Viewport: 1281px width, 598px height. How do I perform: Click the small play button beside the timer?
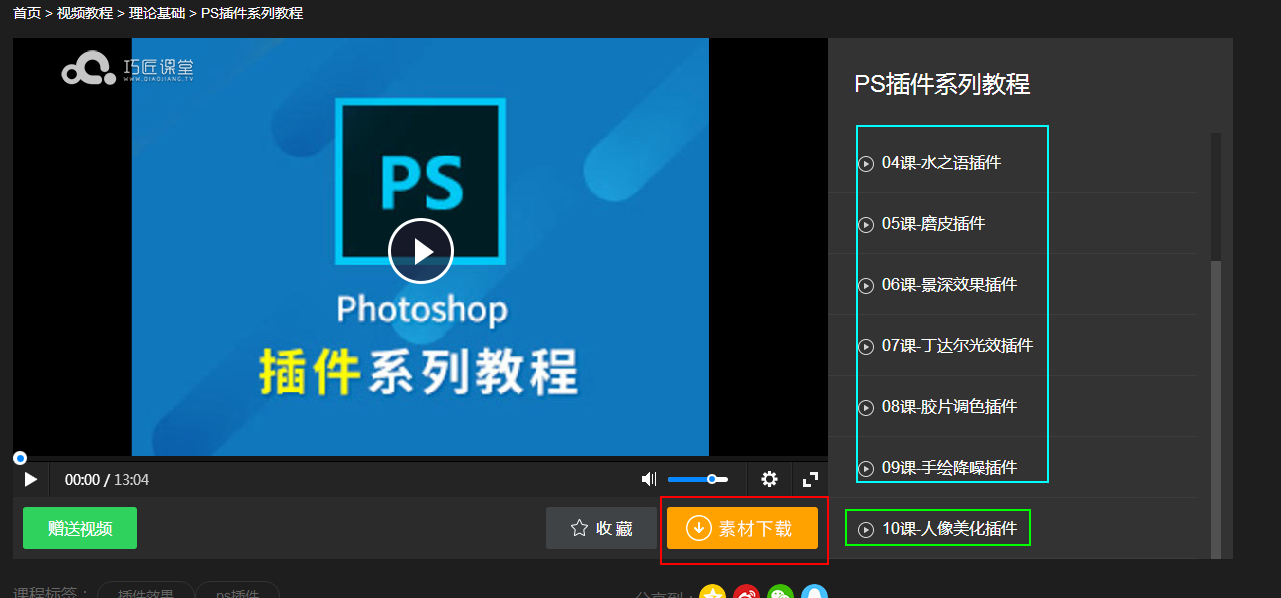(31, 480)
